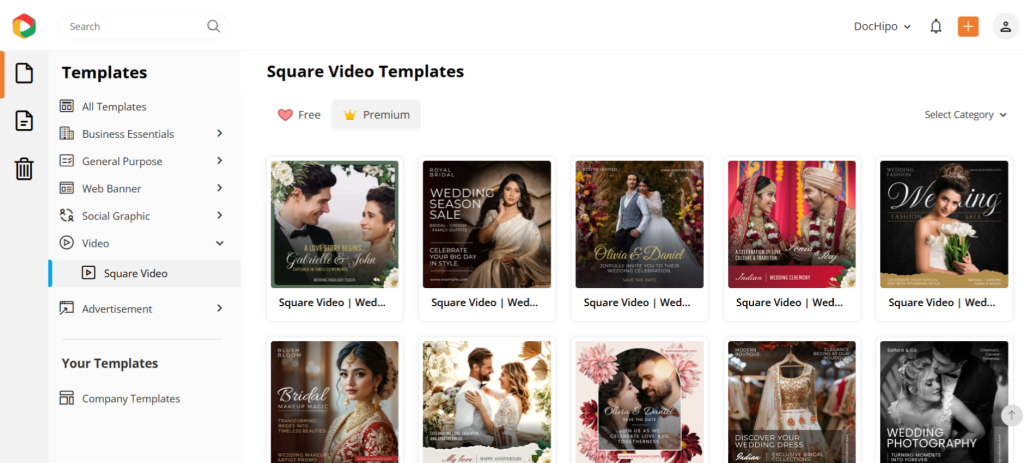Image resolution: width=1024 pixels, height=463 pixels.
Task: Expand the General Purpose chevron
Action: coord(219,161)
